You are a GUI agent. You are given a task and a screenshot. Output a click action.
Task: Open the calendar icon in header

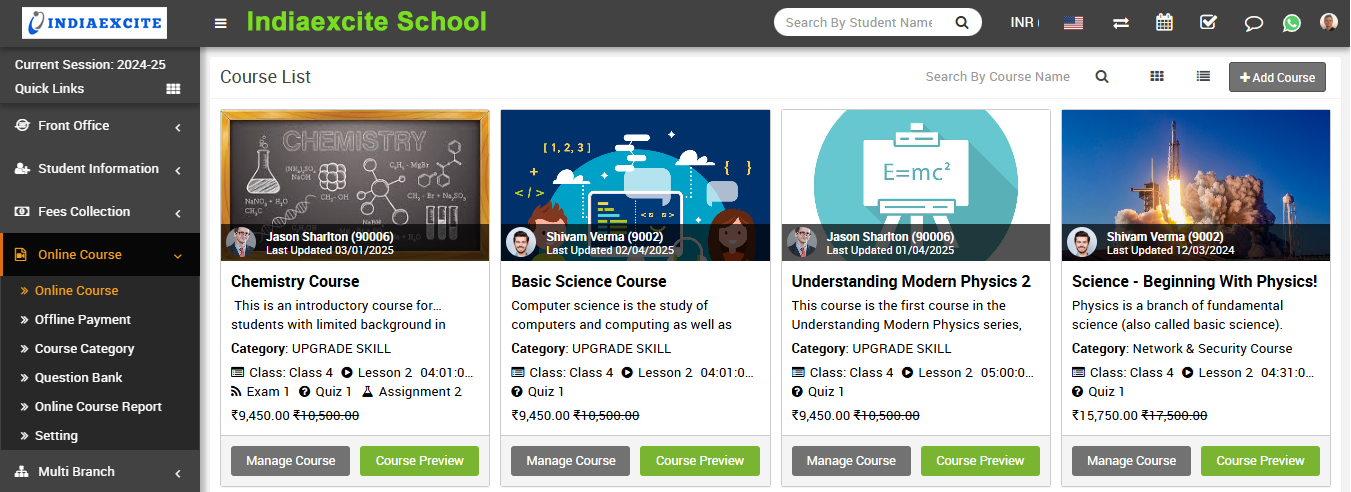[x=1164, y=22]
